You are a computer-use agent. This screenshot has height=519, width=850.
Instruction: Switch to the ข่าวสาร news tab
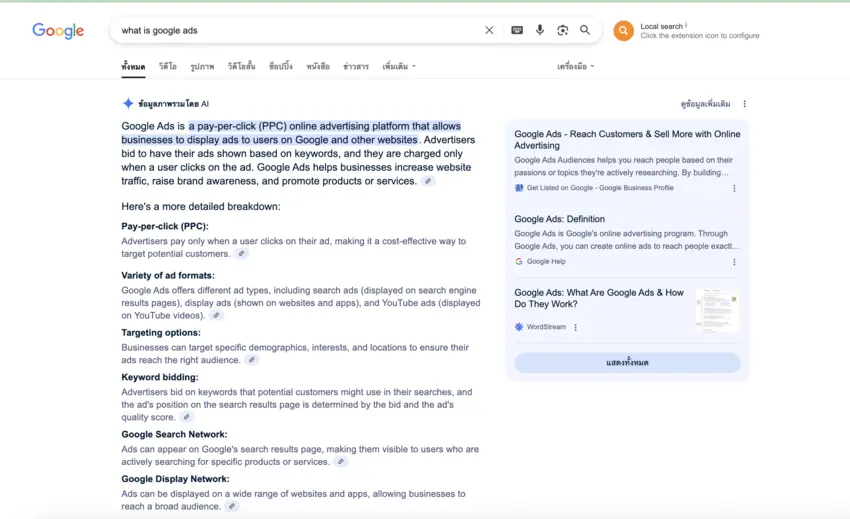[x=356, y=66]
